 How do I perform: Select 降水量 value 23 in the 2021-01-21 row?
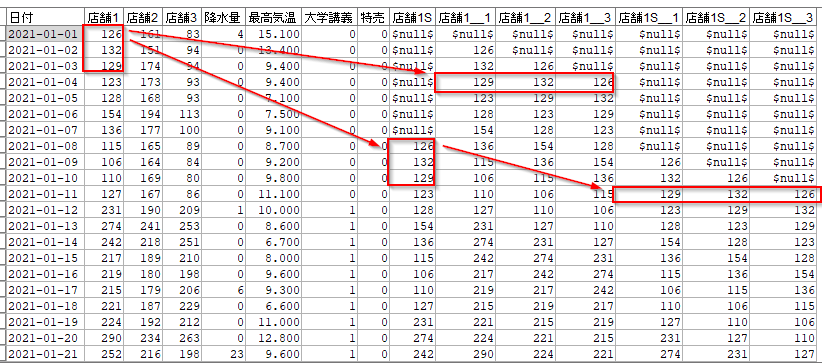click(223, 354)
